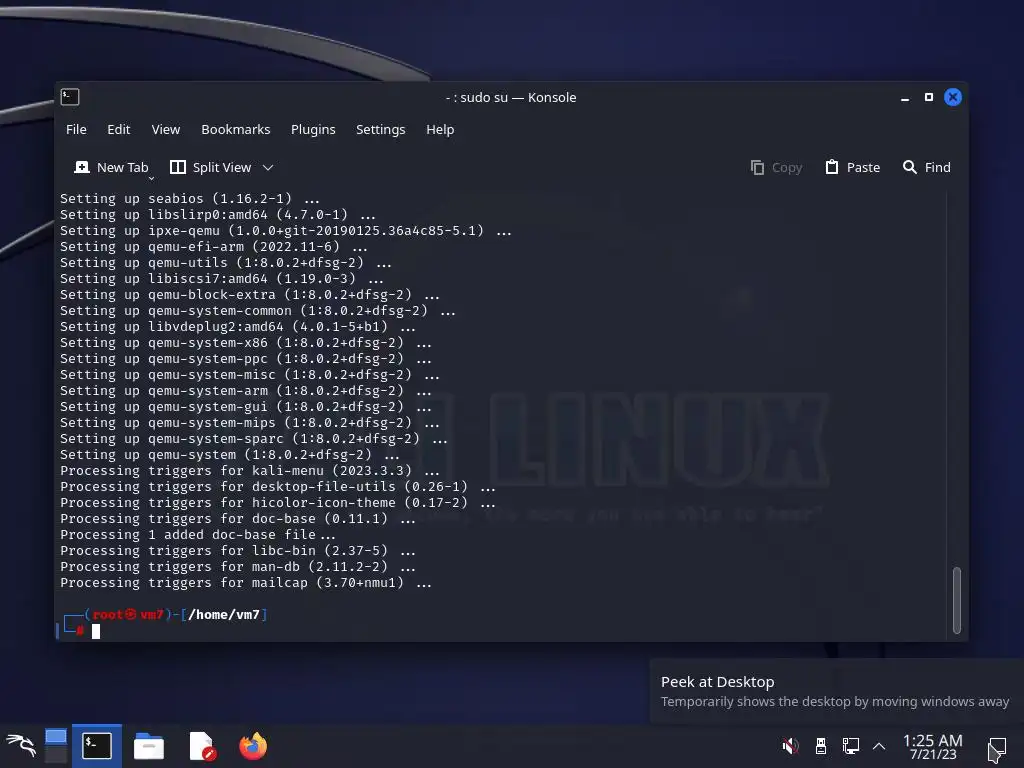Click 'Setting up libvdeplug2:amd64' line
The height and width of the screenshot is (768, 1024).
pos(238,327)
